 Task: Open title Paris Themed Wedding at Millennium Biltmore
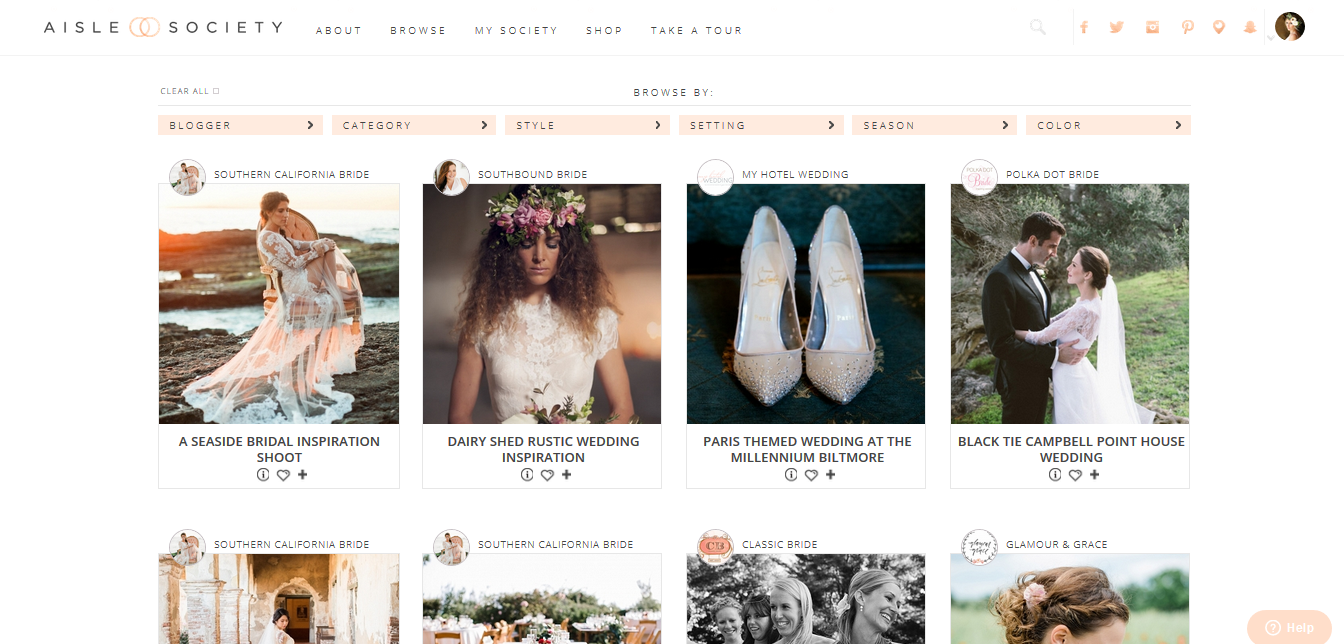(x=807, y=449)
